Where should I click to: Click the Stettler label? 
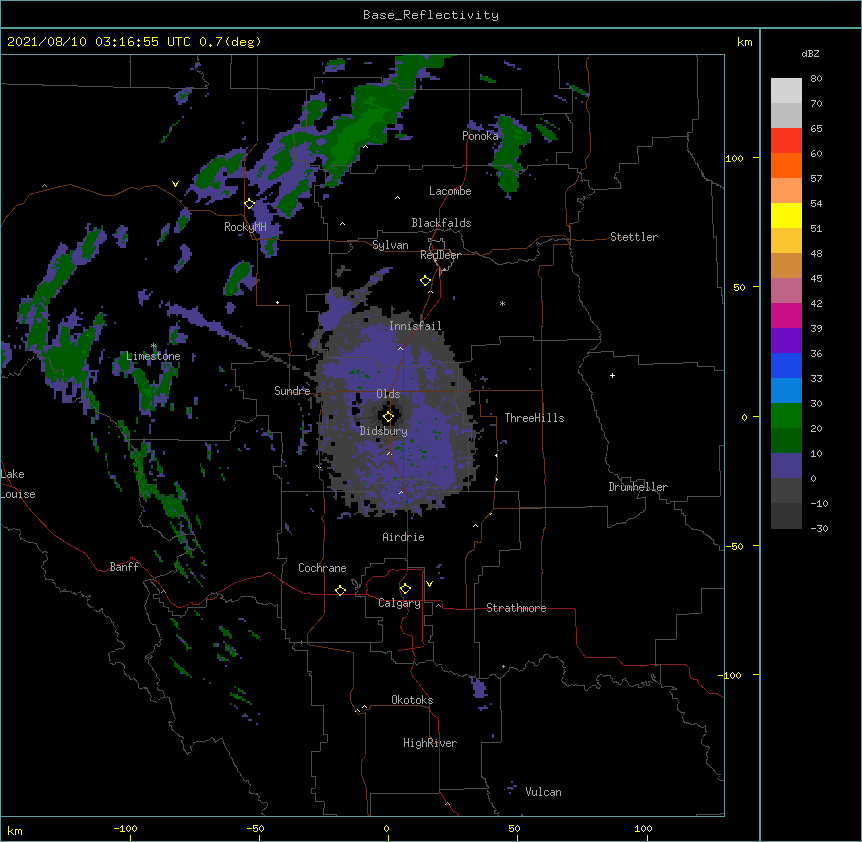[634, 237]
